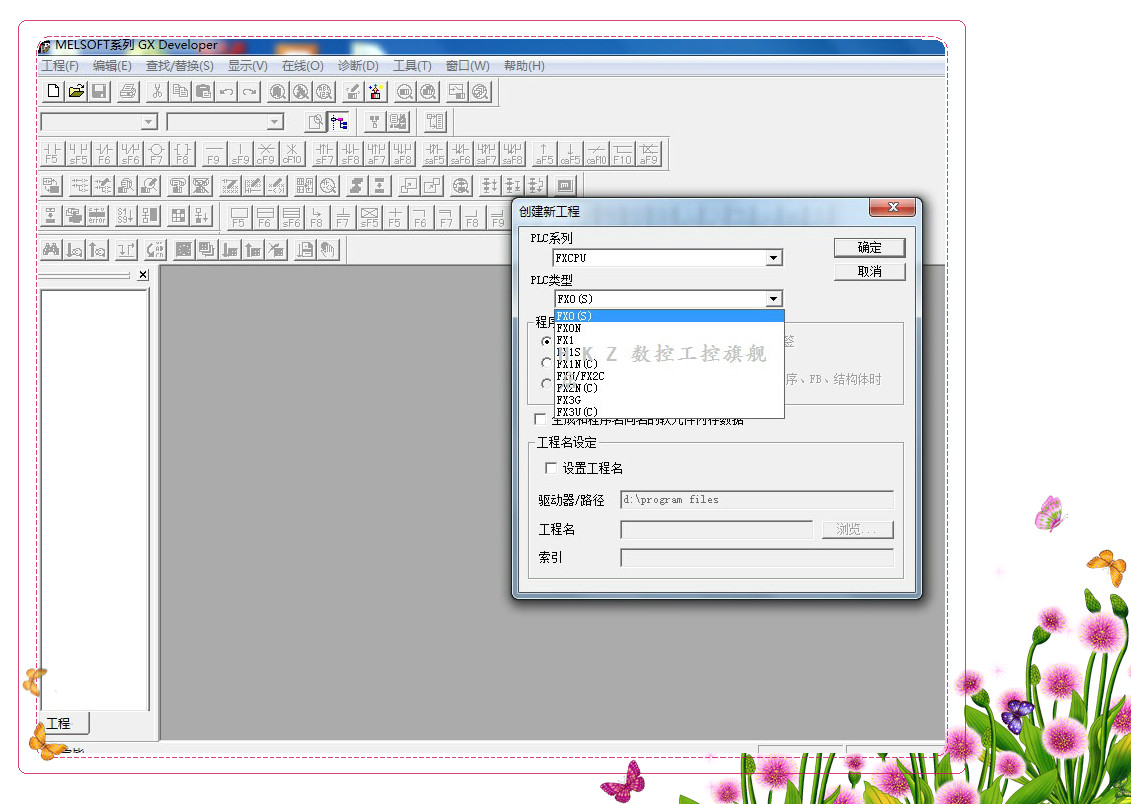This screenshot has width=1131, height=804.
Task: Select FX2N(C) in PLC type list
Action: click(x=669, y=388)
